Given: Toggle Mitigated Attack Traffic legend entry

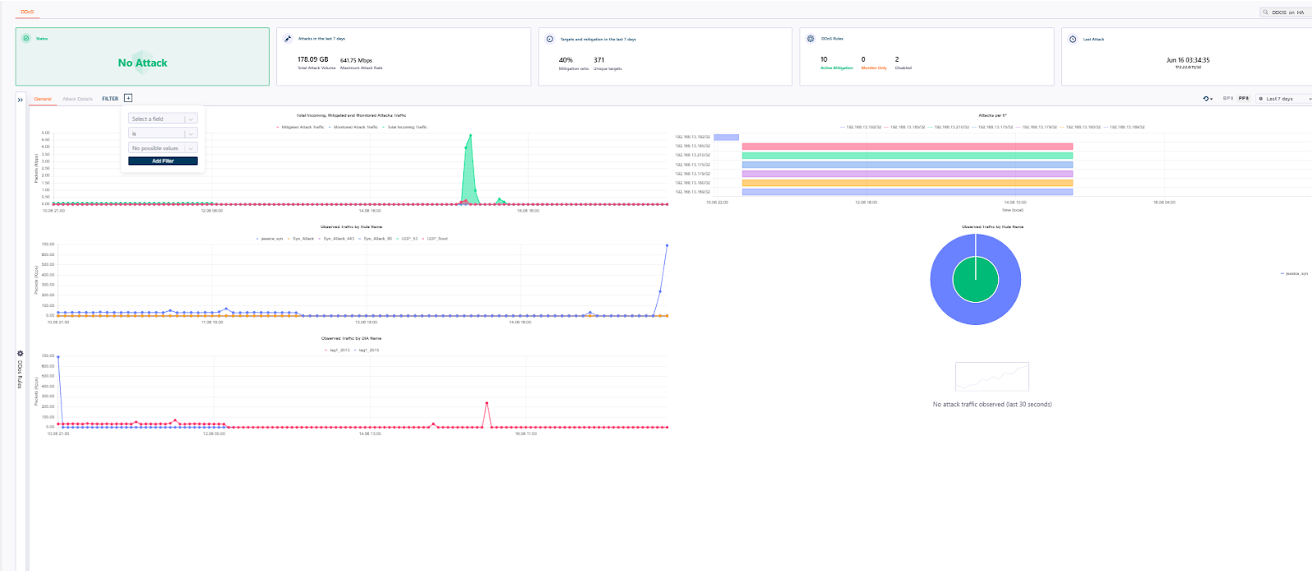Looking at the screenshot, I should tap(300, 127).
